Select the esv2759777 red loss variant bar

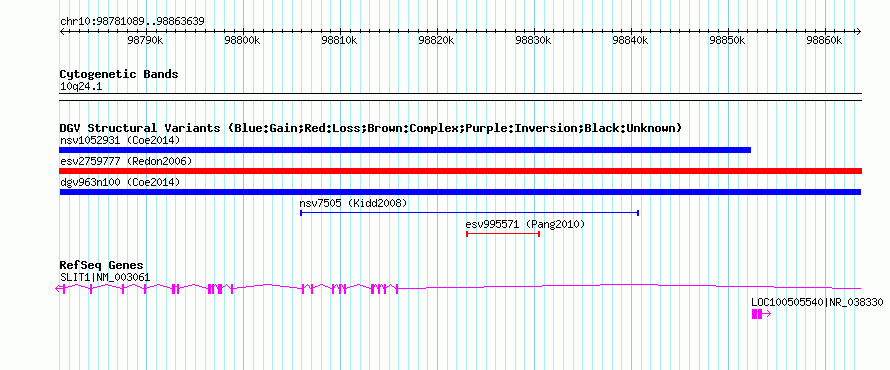460,171
